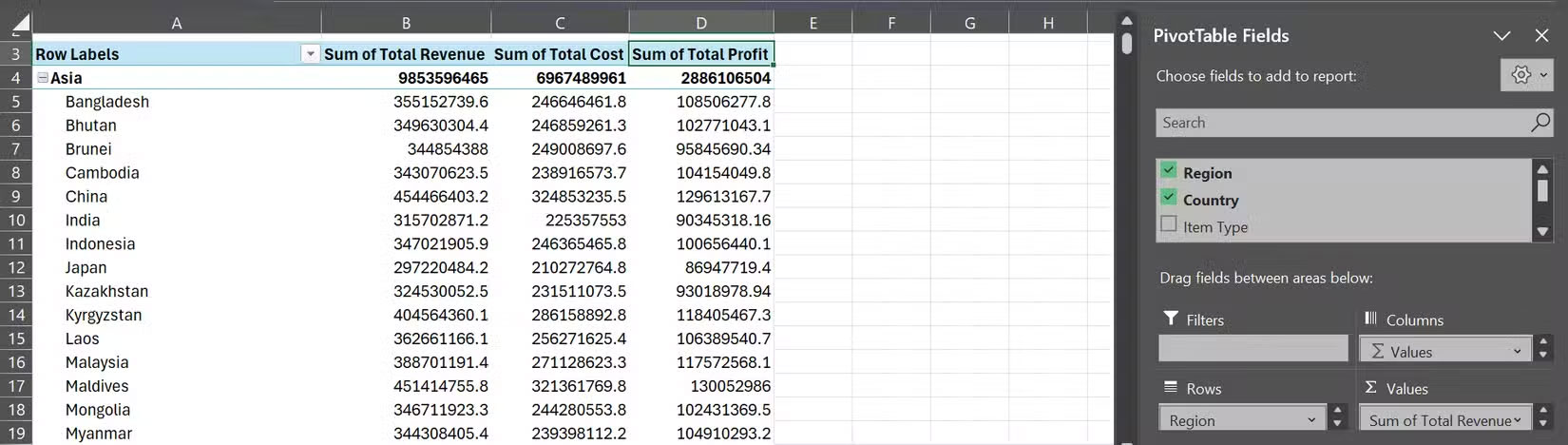The width and height of the screenshot is (1568, 445).
Task: Open the Row Labels filter dropdown
Action: point(310,54)
